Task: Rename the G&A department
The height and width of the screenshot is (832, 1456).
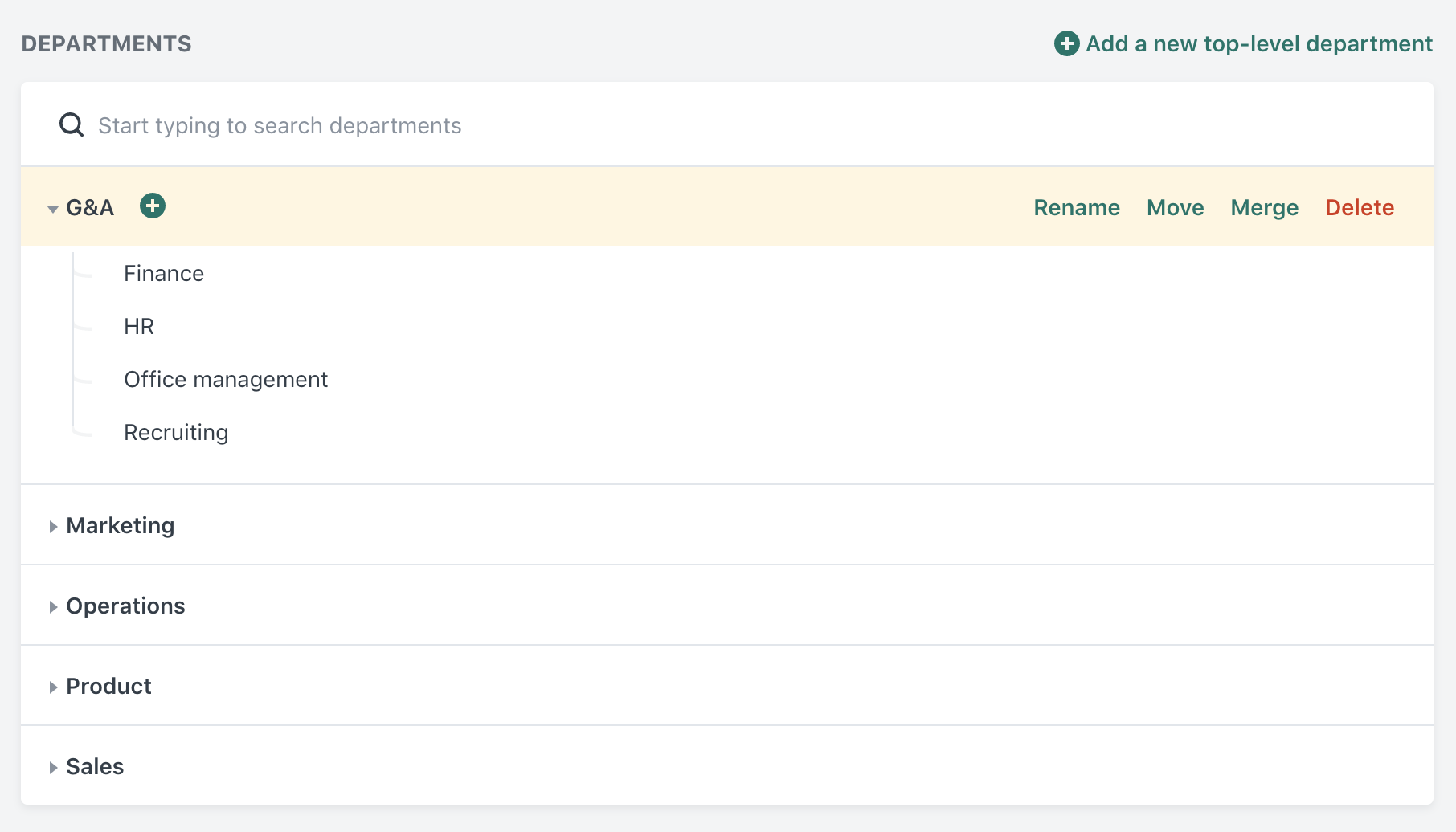Action: coord(1077,207)
